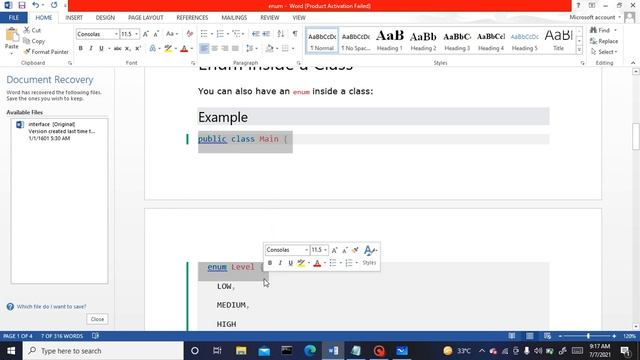Click the vertical document scrollbar thumb
Screen dimensions: 640x360
click(x=636, y=137)
